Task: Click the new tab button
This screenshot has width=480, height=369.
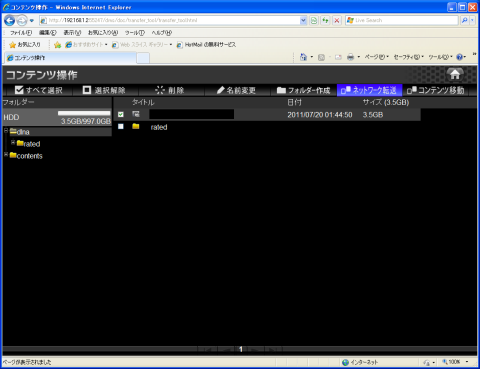Action: [x=143, y=58]
